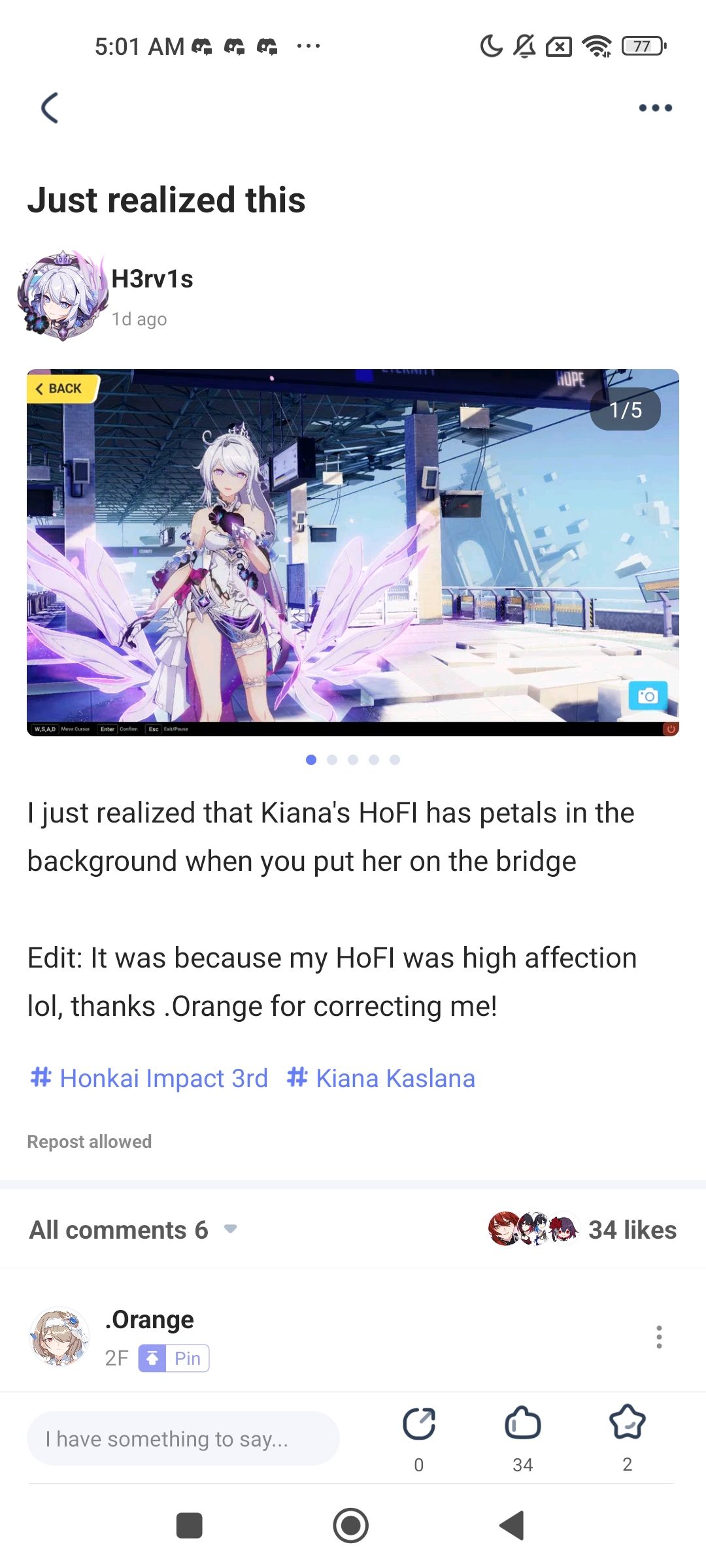The width and height of the screenshot is (706, 1568).
Task: Tap the Android home button
Action: [x=351, y=1526]
